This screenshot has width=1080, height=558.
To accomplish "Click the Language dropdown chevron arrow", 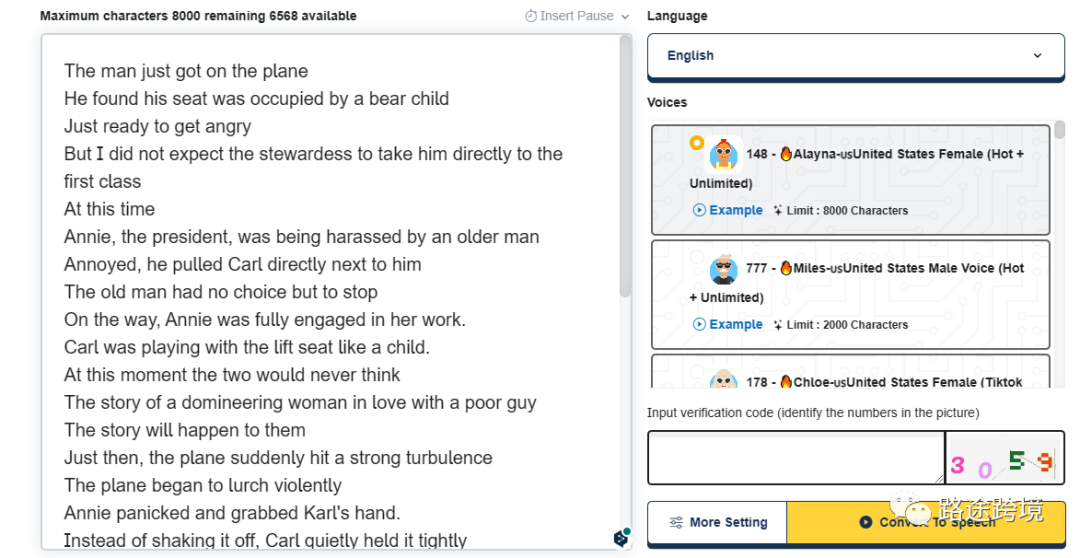I will point(1037,56).
